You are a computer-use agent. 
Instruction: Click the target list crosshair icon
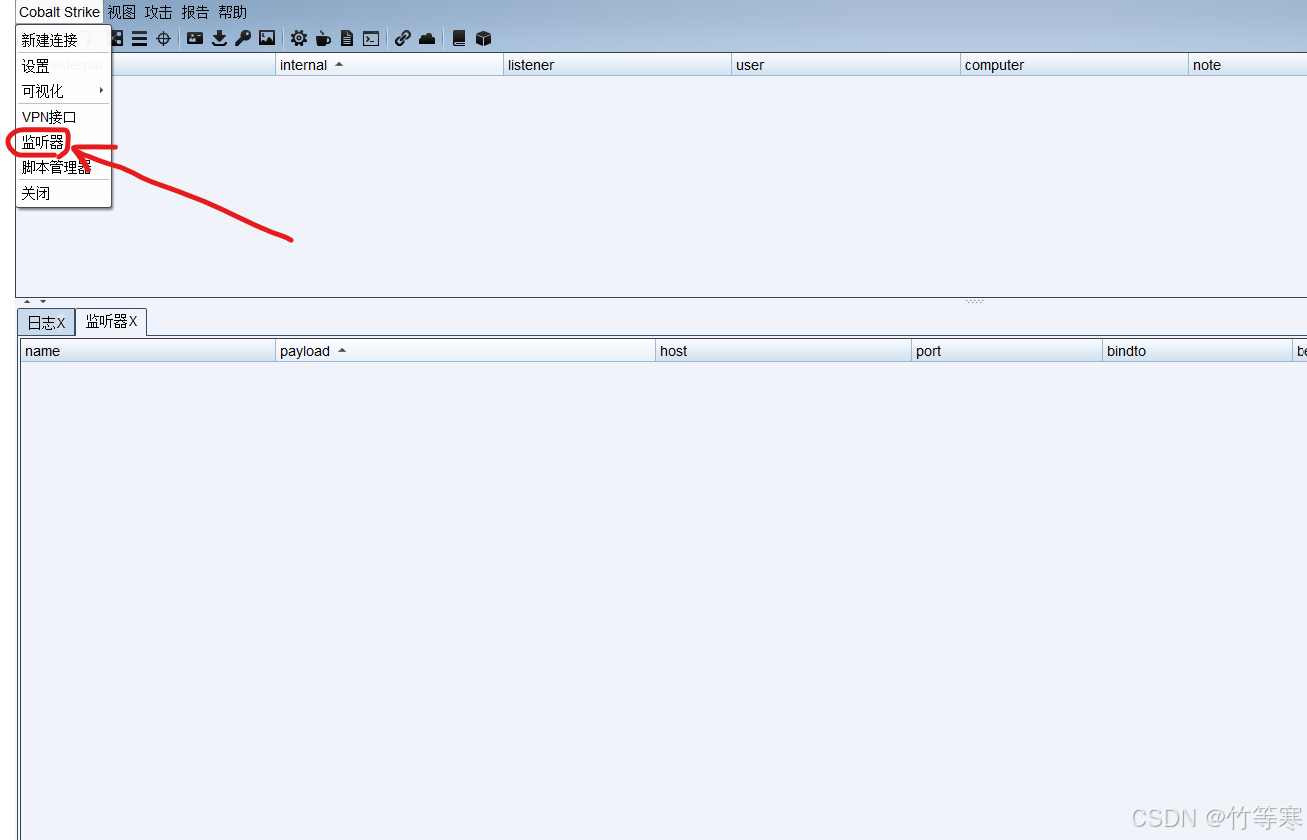coord(163,38)
